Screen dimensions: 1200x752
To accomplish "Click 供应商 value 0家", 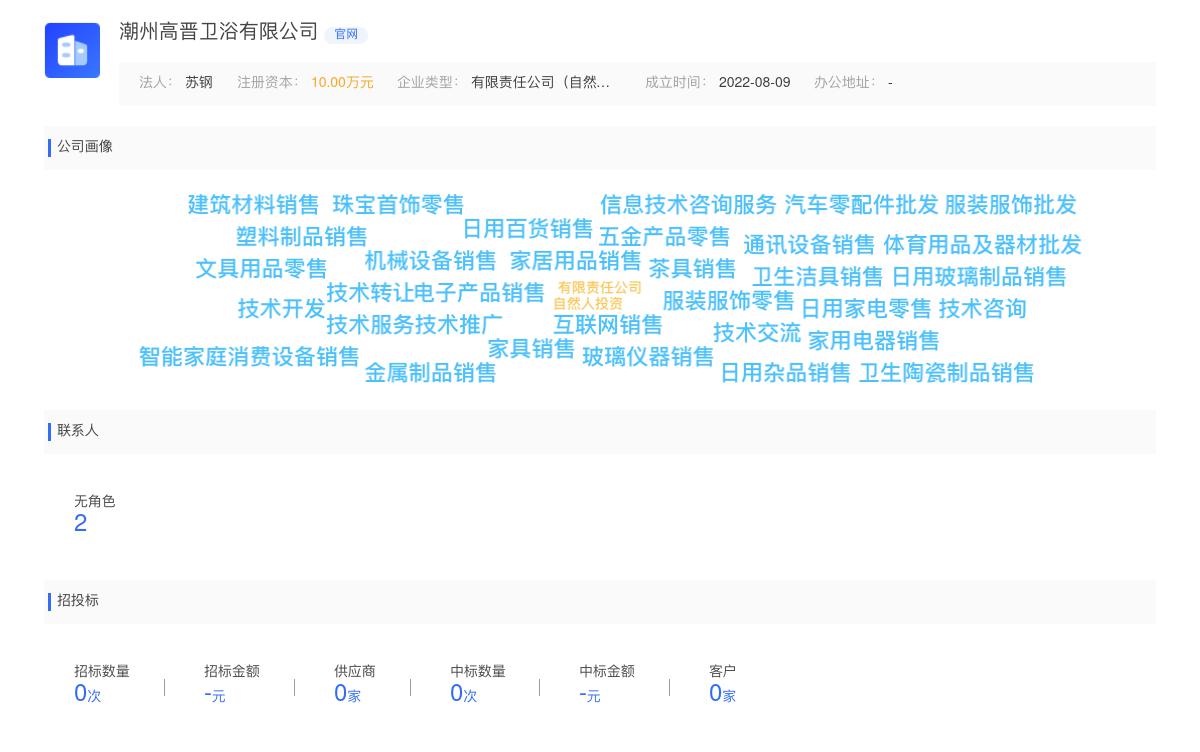I will [347, 694].
